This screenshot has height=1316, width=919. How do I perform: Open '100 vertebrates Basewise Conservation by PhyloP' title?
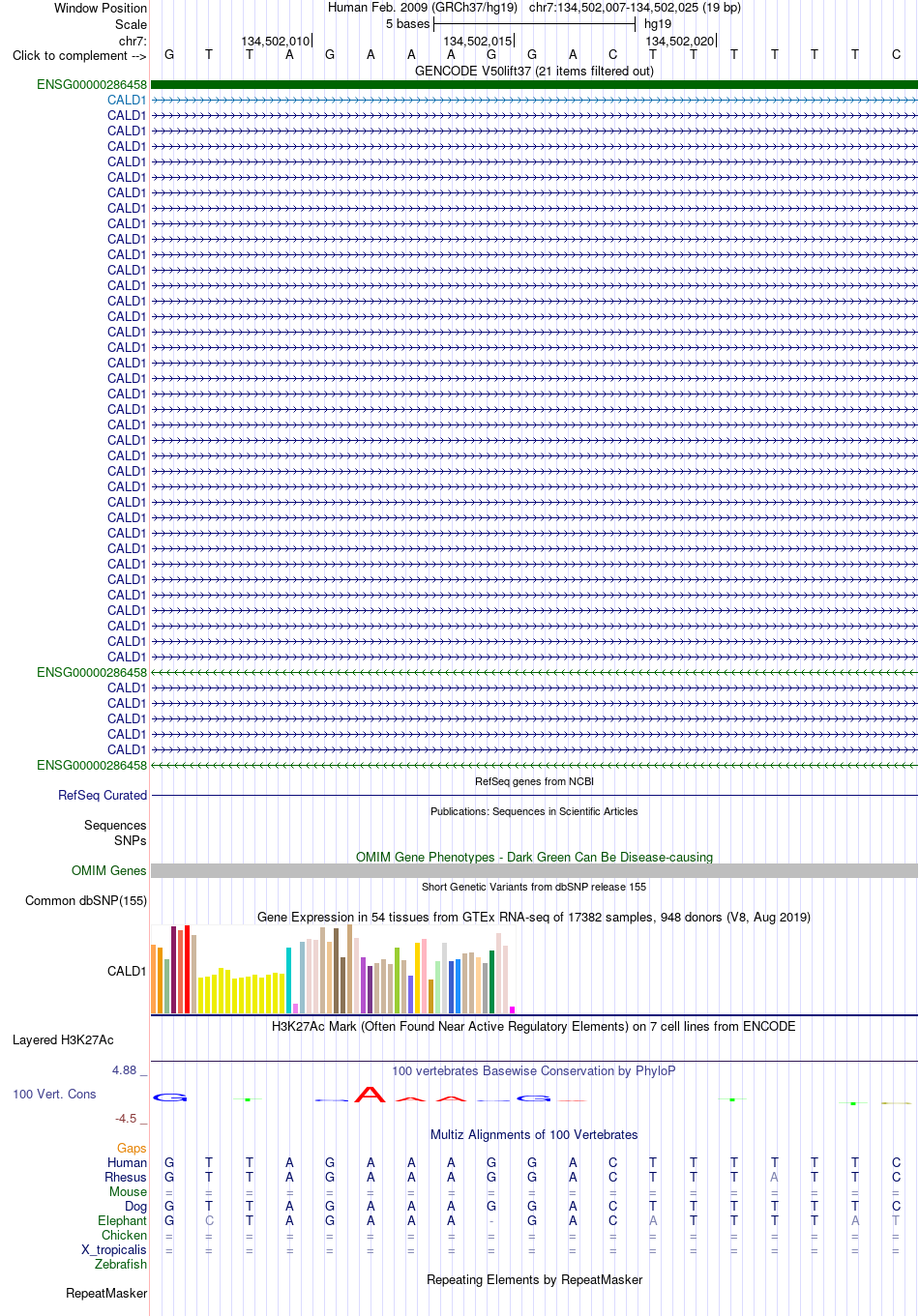[x=534, y=1070]
